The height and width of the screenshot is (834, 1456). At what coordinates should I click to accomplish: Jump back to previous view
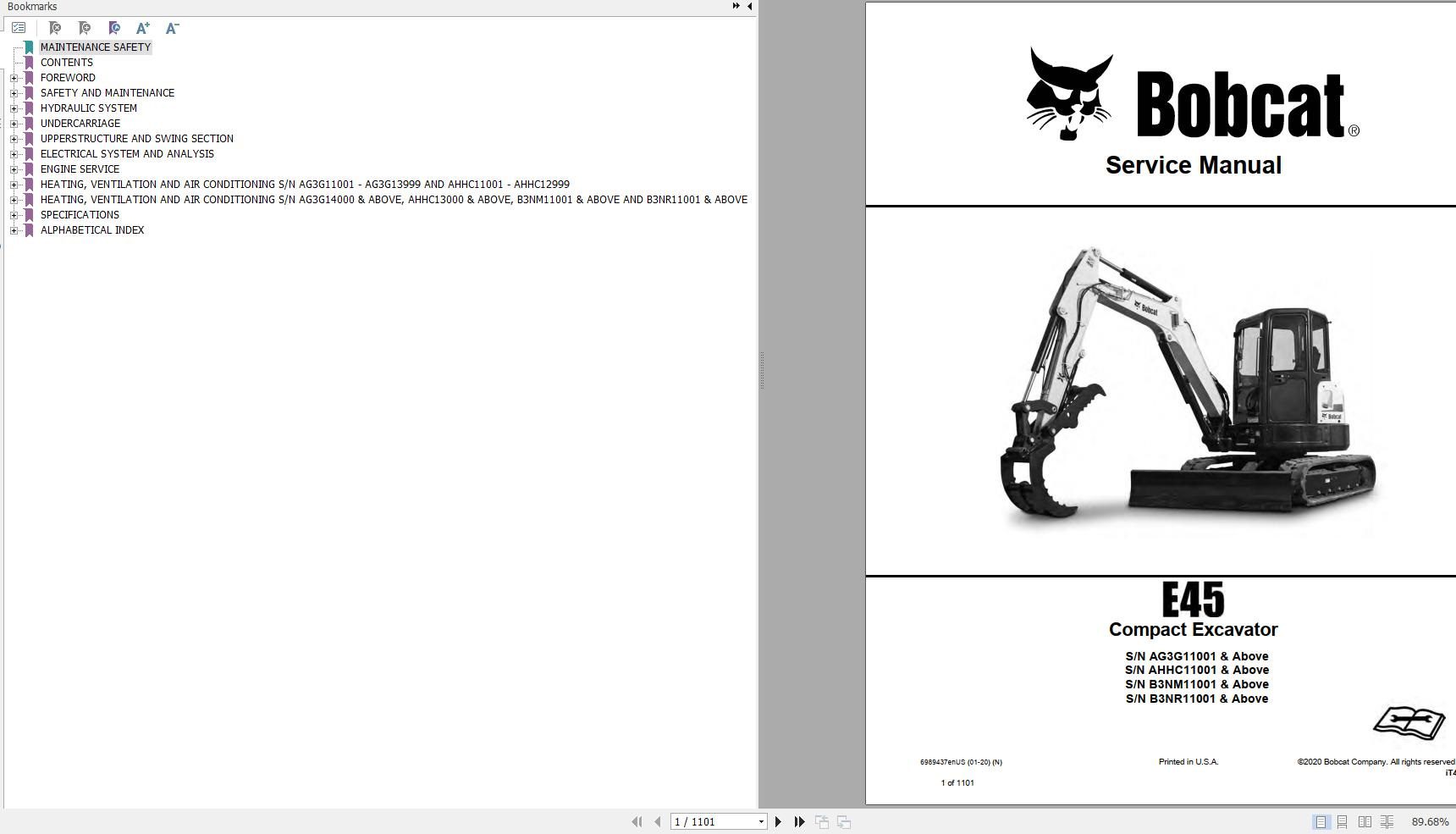point(819,821)
